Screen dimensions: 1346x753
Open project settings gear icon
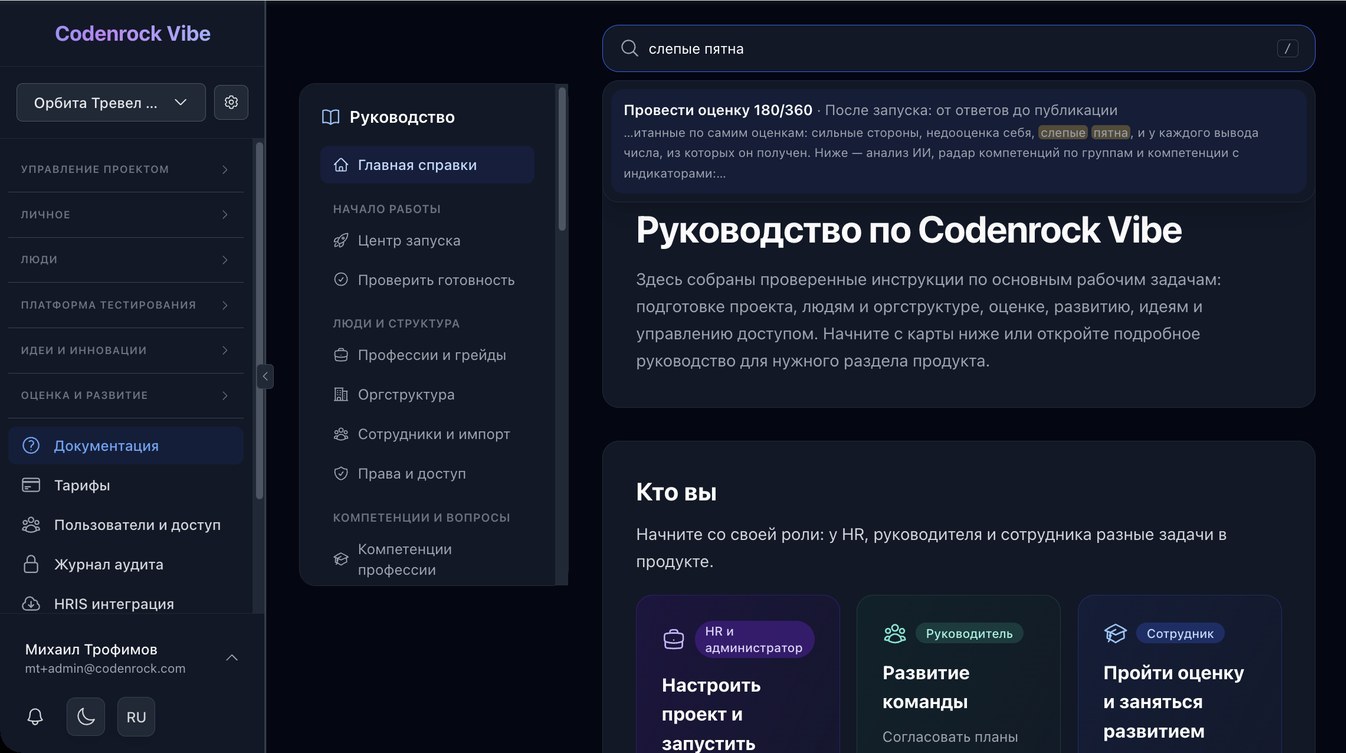231,102
